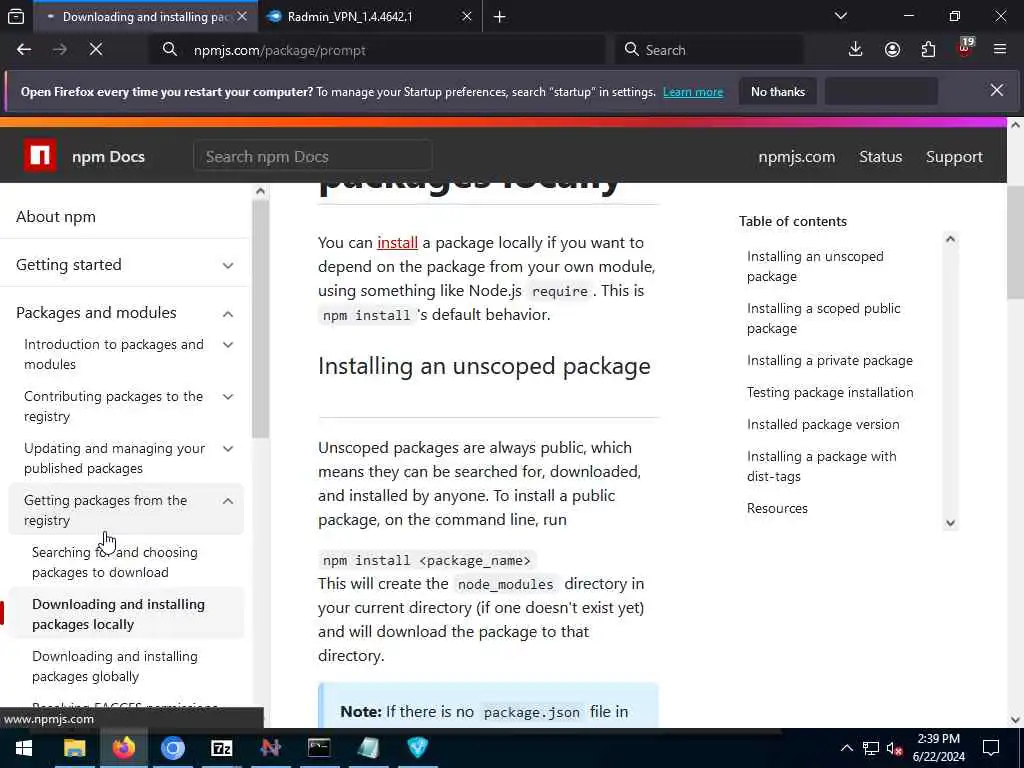Open Firefox application hamburger menu

(x=1000, y=50)
